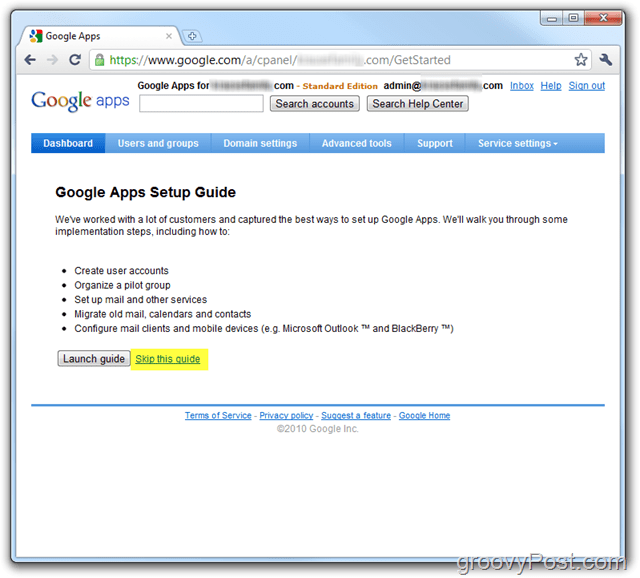640x578 pixels.
Task: Click the Sign out link
Action: pyautogui.click(x=587, y=86)
